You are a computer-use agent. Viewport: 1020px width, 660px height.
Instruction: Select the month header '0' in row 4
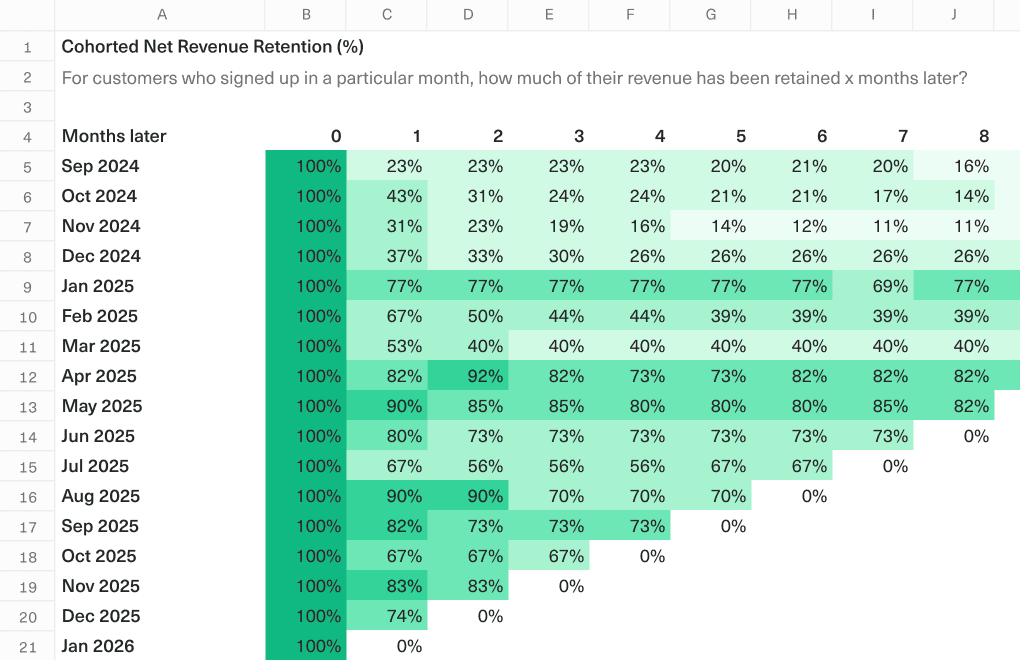click(x=335, y=136)
